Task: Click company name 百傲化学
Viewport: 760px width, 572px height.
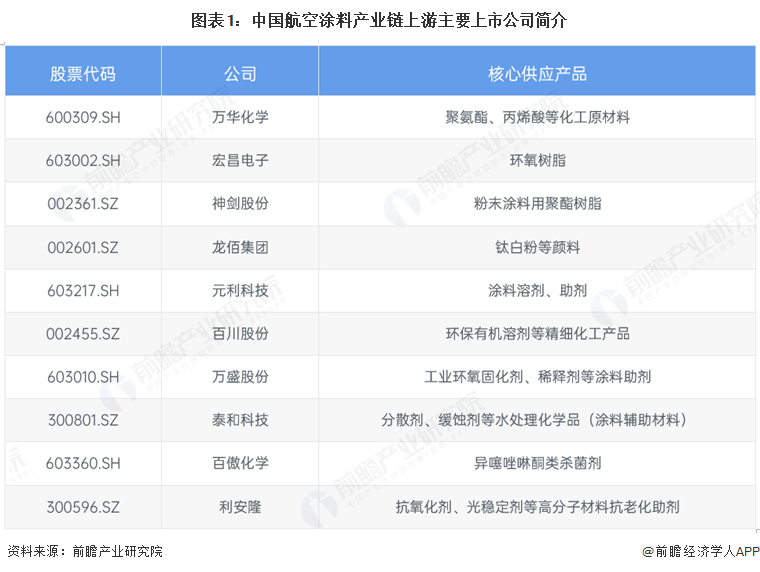Action: 240,462
